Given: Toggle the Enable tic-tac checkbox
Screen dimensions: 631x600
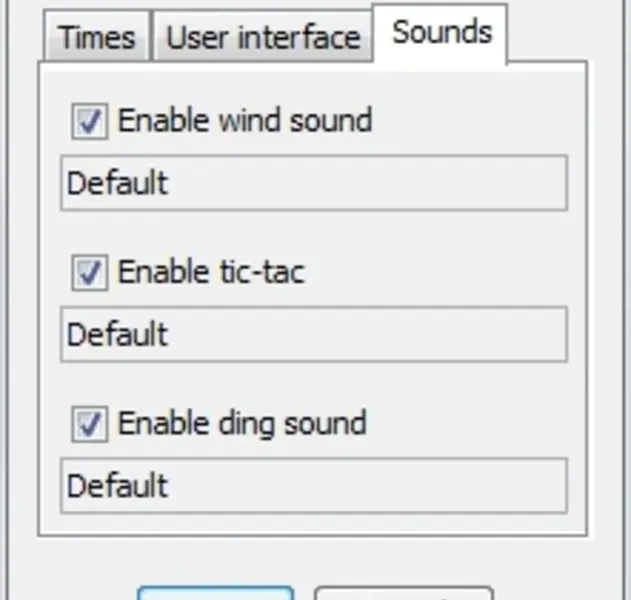Looking at the screenshot, I should [x=90, y=273].
